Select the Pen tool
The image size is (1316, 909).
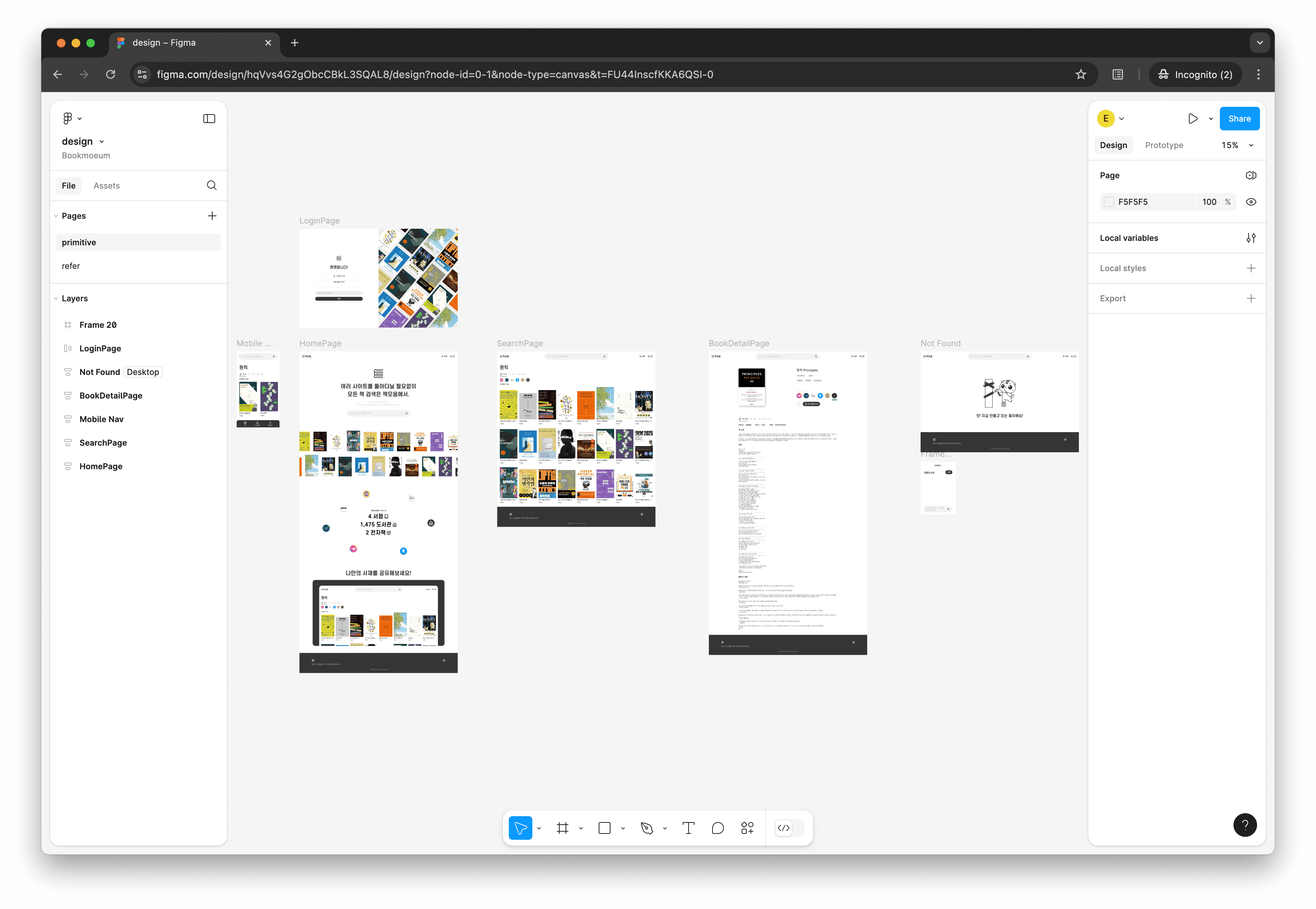(647, 828)
